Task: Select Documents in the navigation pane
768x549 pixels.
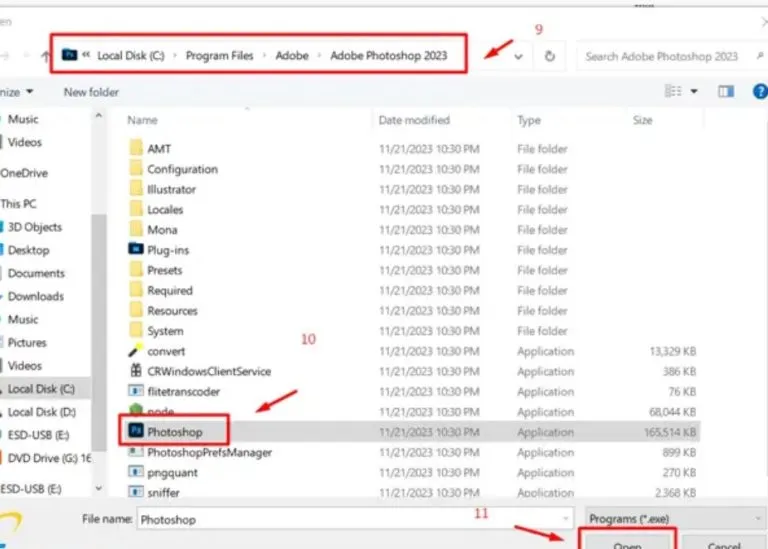Action: coord(36,273)
